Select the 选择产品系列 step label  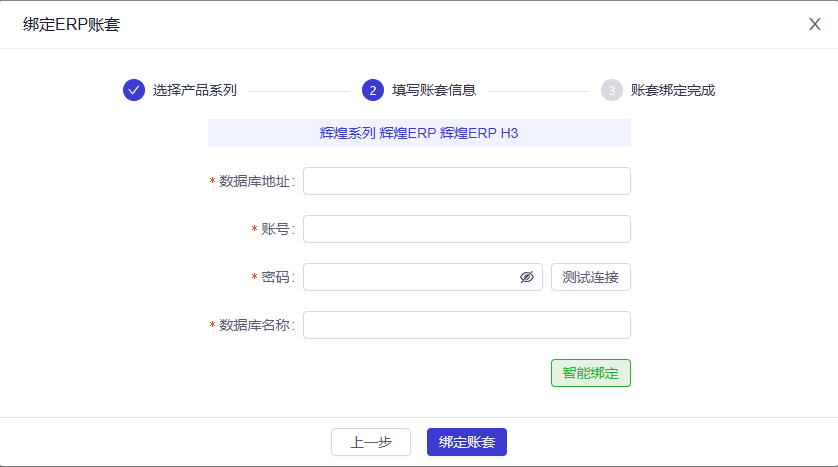tap(195, 90)
